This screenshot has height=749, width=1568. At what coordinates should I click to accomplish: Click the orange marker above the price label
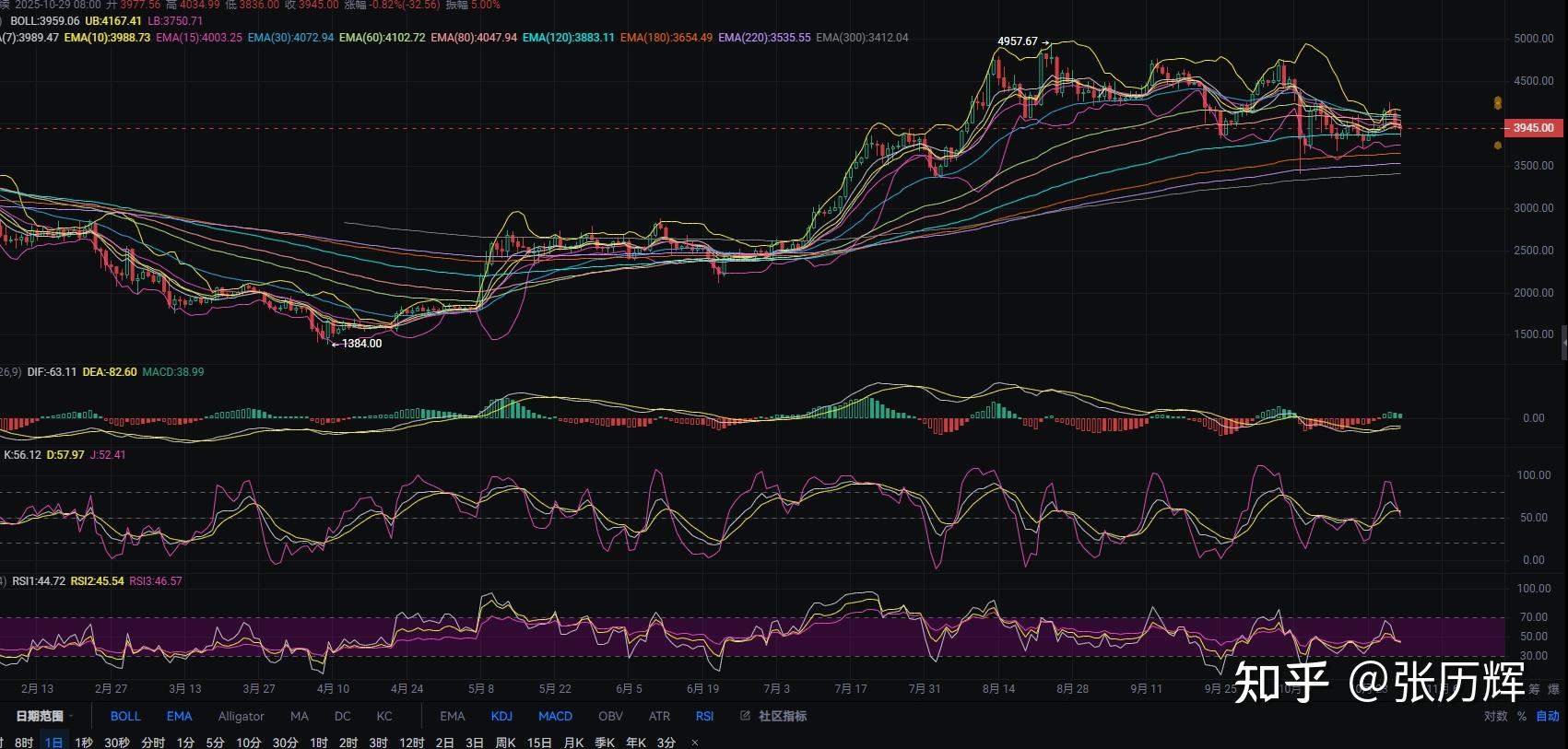pos(1498,103)
